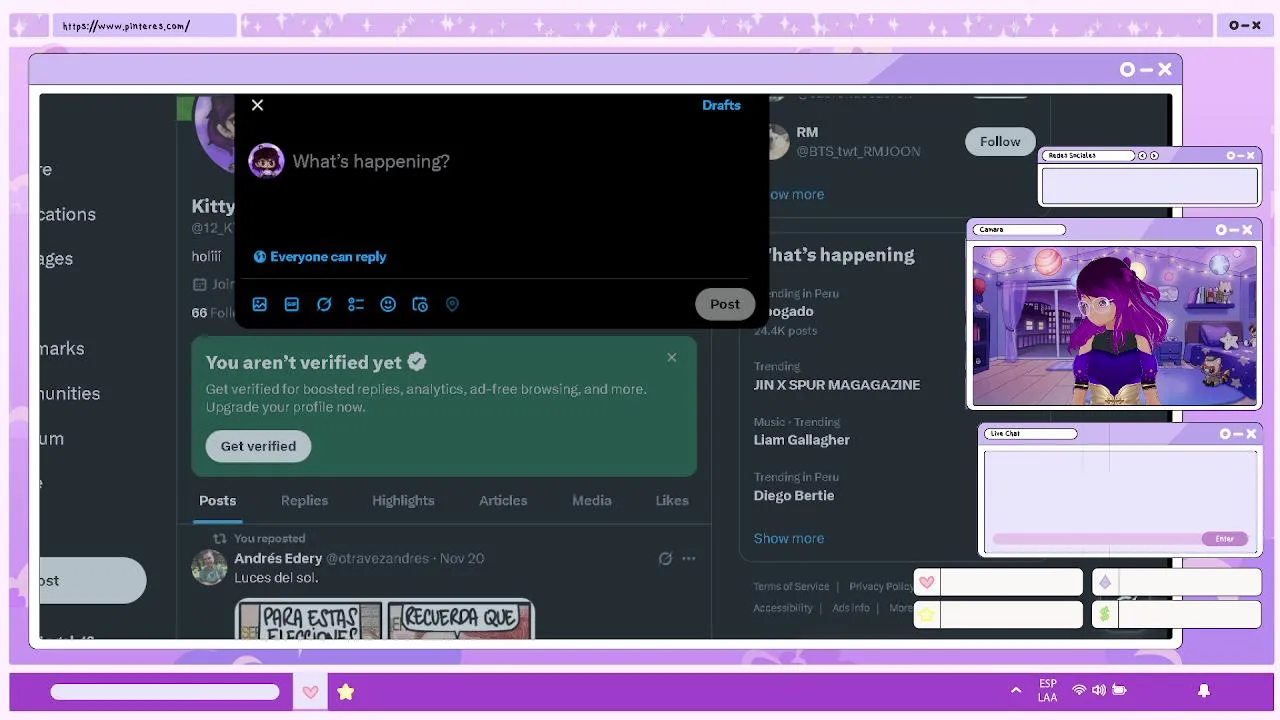This screenshot has height=720, width=1280.
Task: Click the green dollar alert widget
Action: coord(1177,615)
